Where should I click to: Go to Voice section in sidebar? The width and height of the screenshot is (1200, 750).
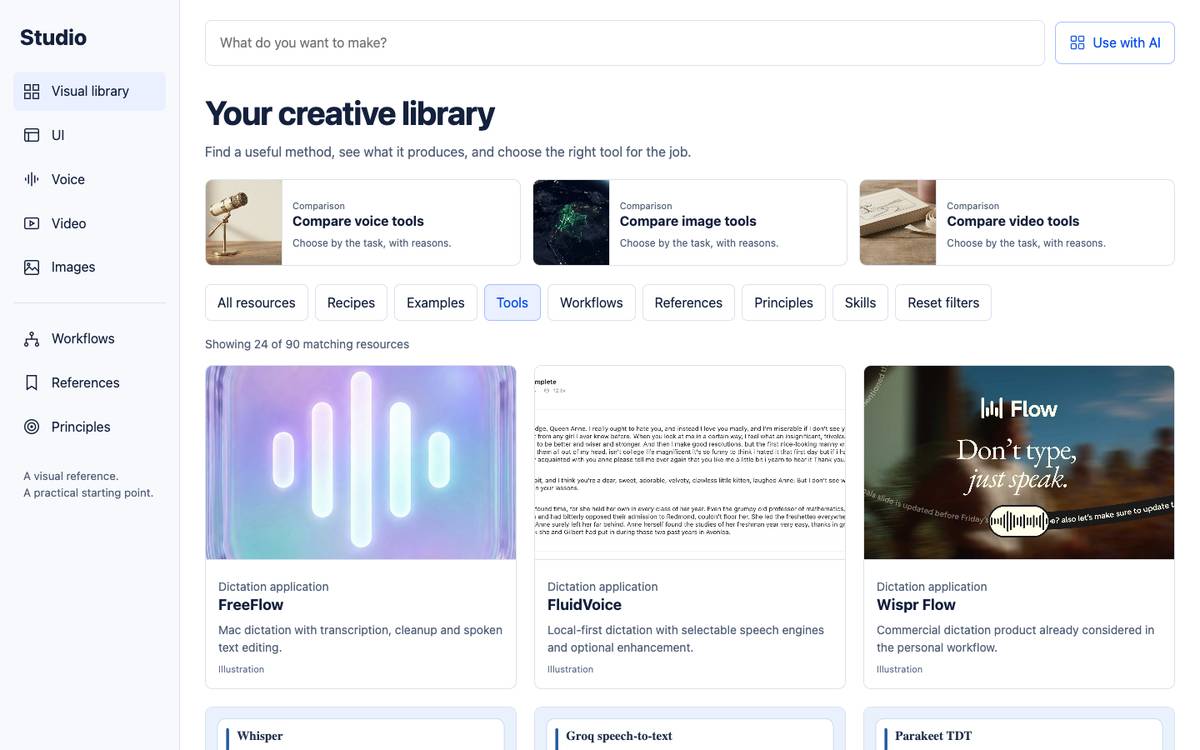90,179
